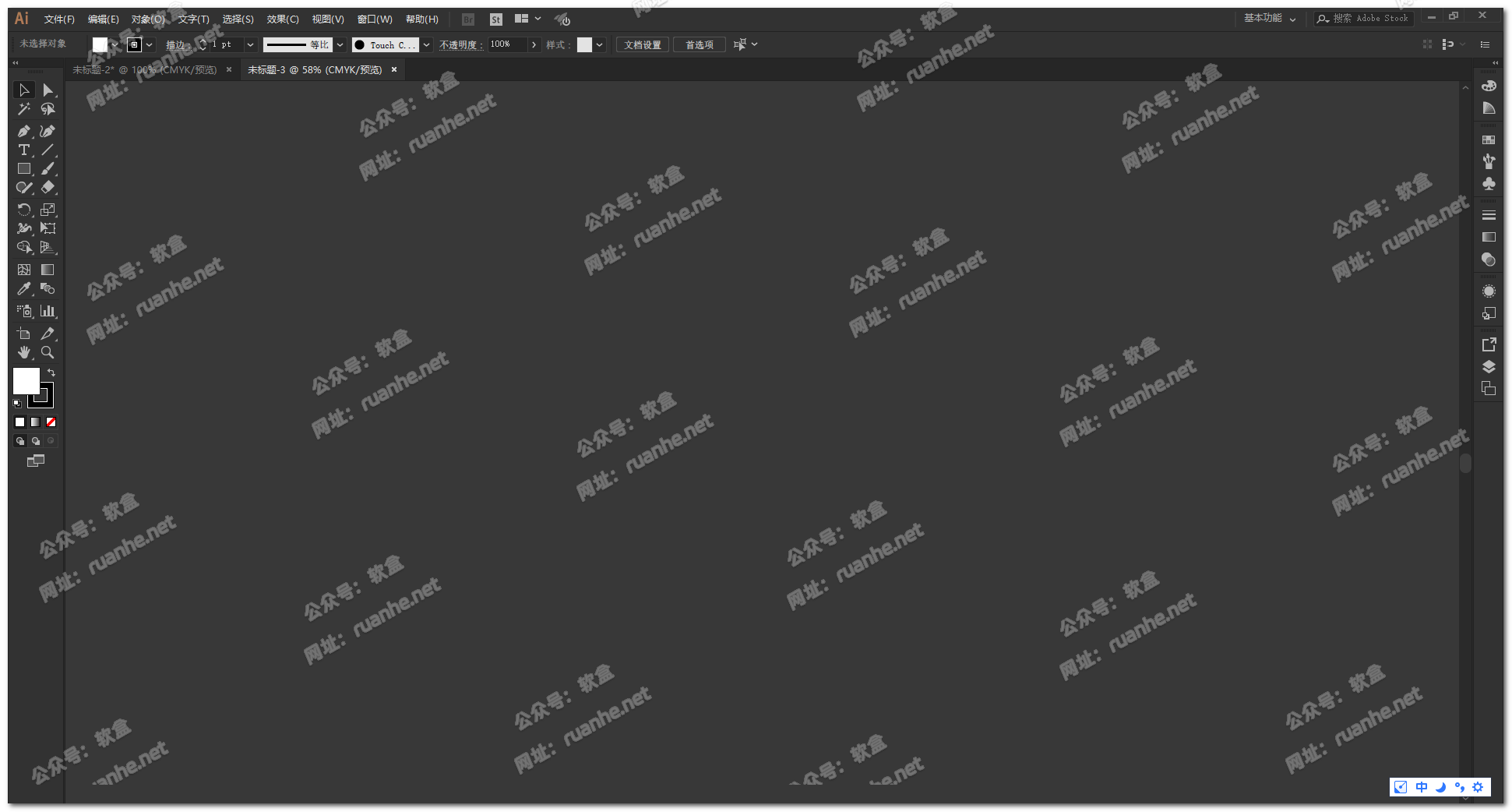Select the Type tool
This screenshot has width=1512, height=812.
23,150
